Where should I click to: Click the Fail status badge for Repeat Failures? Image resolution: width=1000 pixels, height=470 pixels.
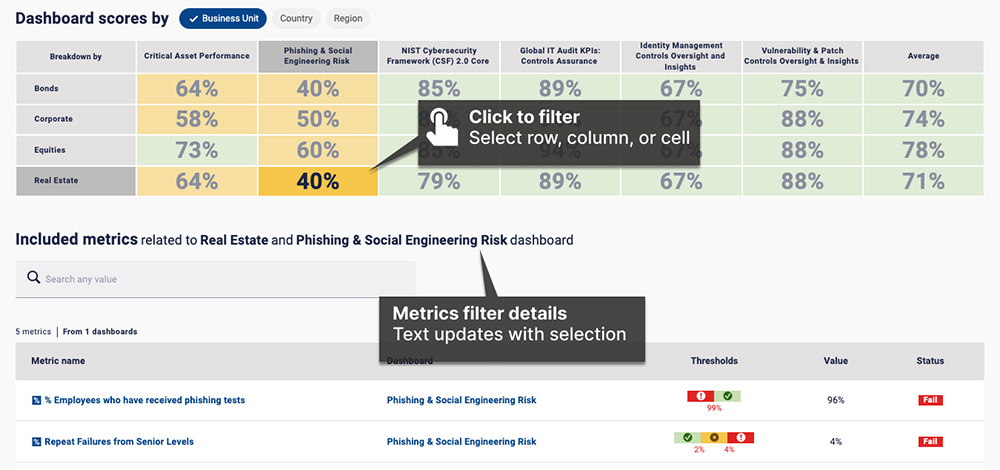click(x=930, y=441)
